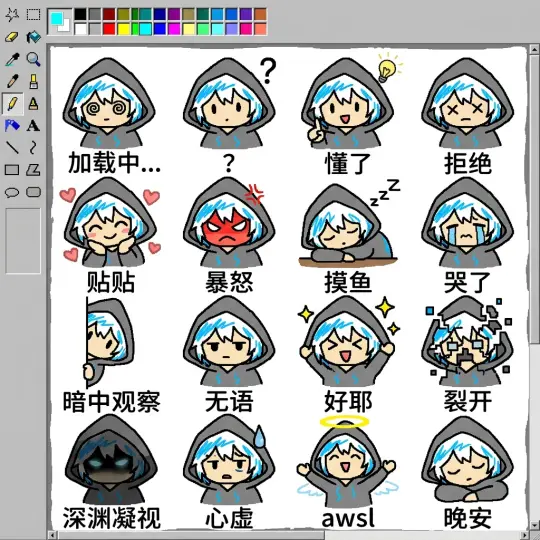
Task: Select the straight line tool
Action: 12,147
